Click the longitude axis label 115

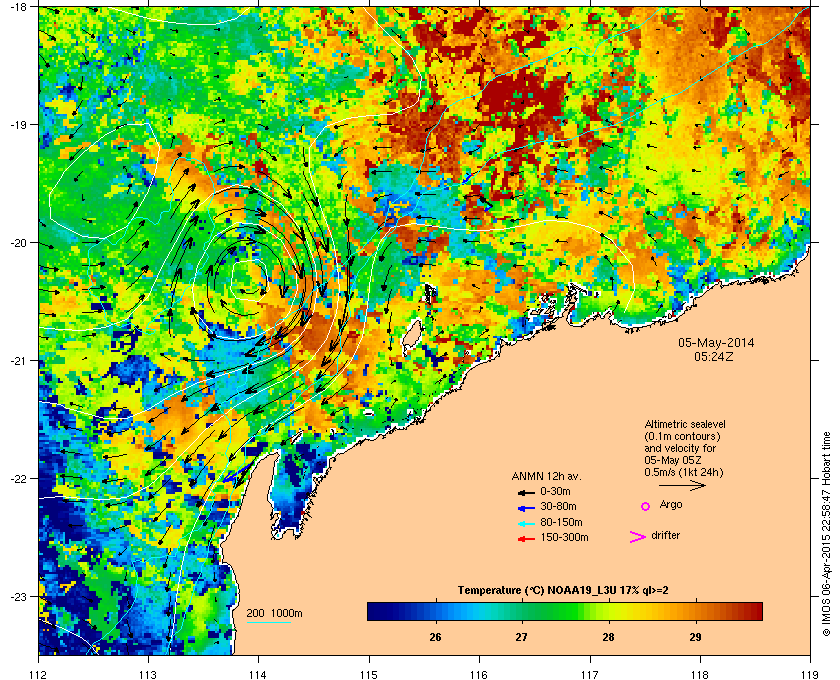click(x=369, y=674)
